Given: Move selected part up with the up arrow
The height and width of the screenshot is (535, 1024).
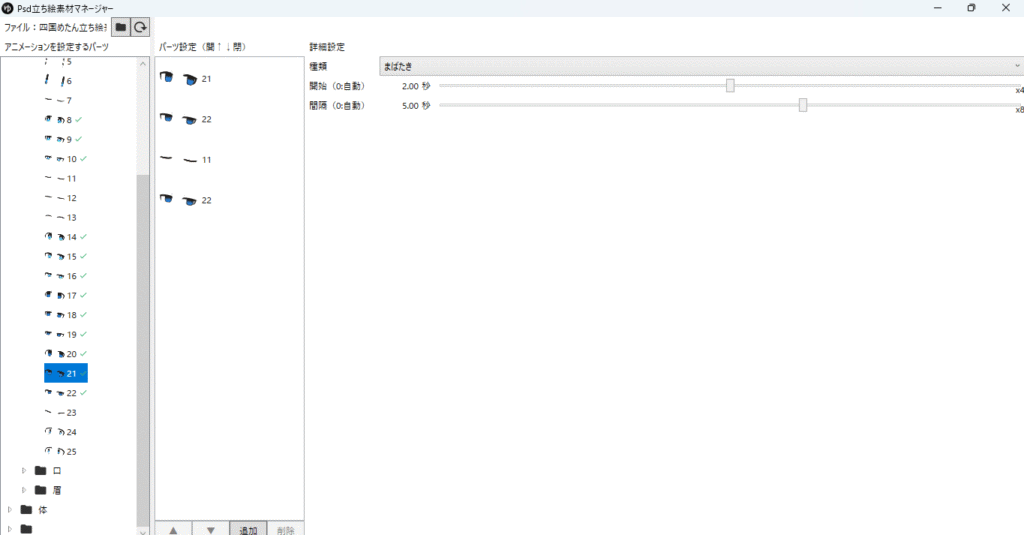Looking at the screenshot, I should 173,529.
